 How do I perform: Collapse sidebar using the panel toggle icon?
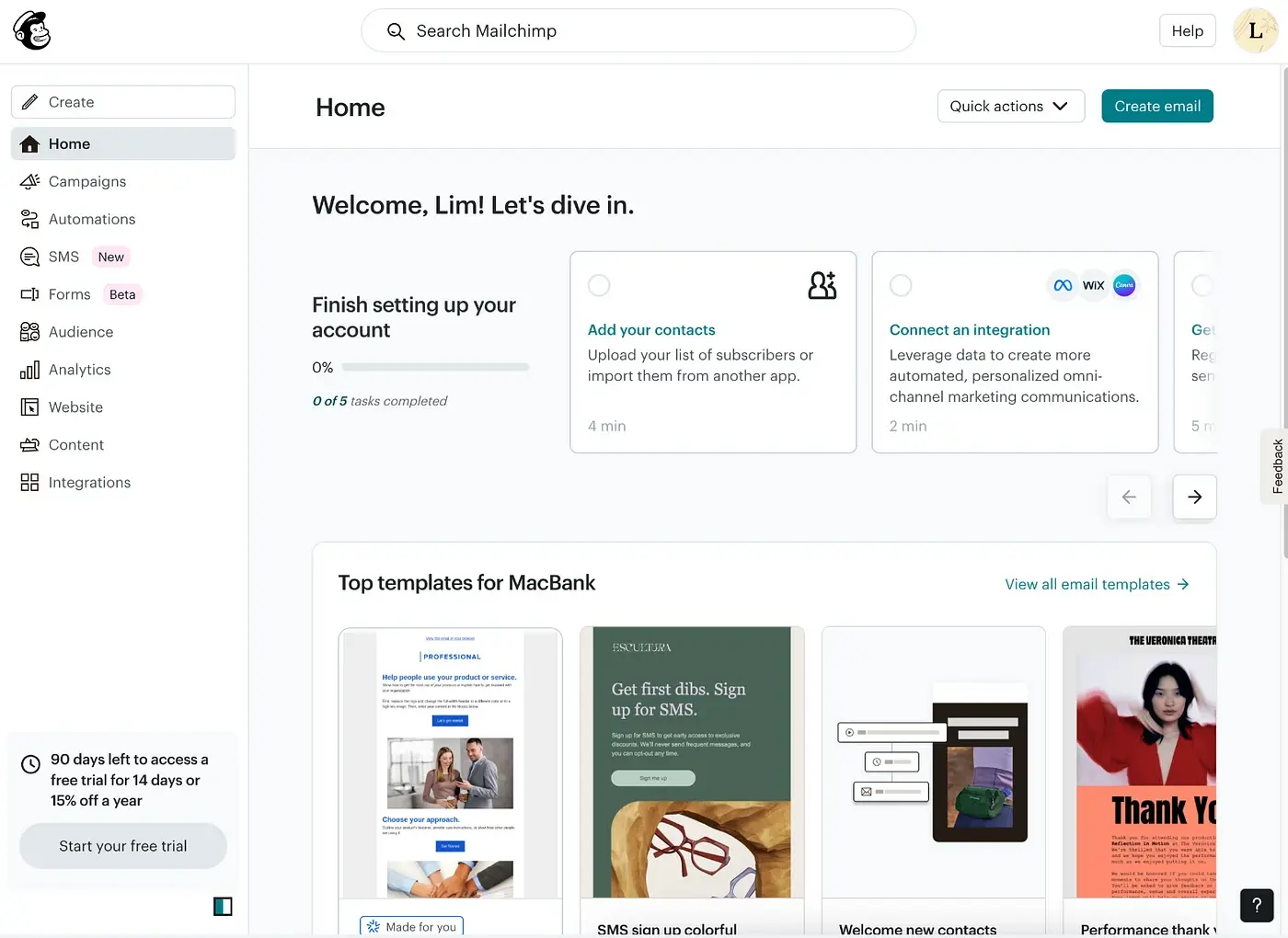(223, 907)
